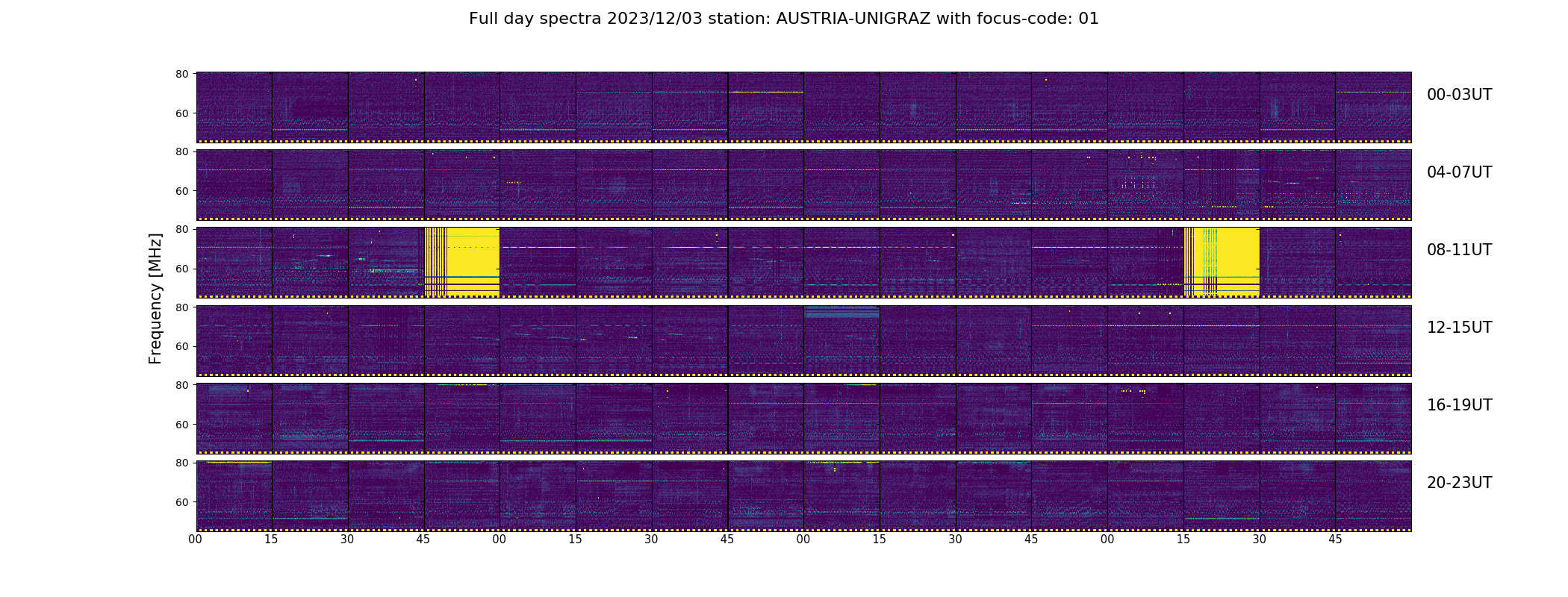The height and width of the screenshot is (597, 1568).
Task: Click the leftmost "00" x-axis tick label
Action: click(196, 540)
